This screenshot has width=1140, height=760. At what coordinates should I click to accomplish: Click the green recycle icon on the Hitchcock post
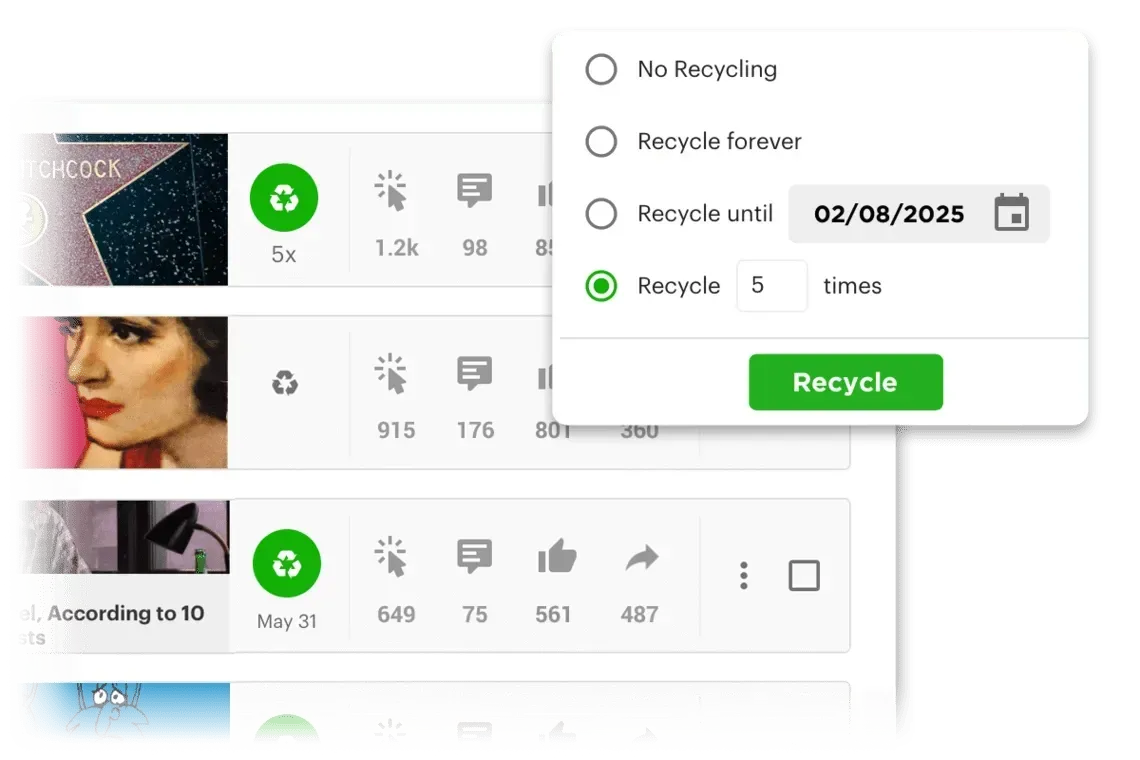[x=286, y=196]
